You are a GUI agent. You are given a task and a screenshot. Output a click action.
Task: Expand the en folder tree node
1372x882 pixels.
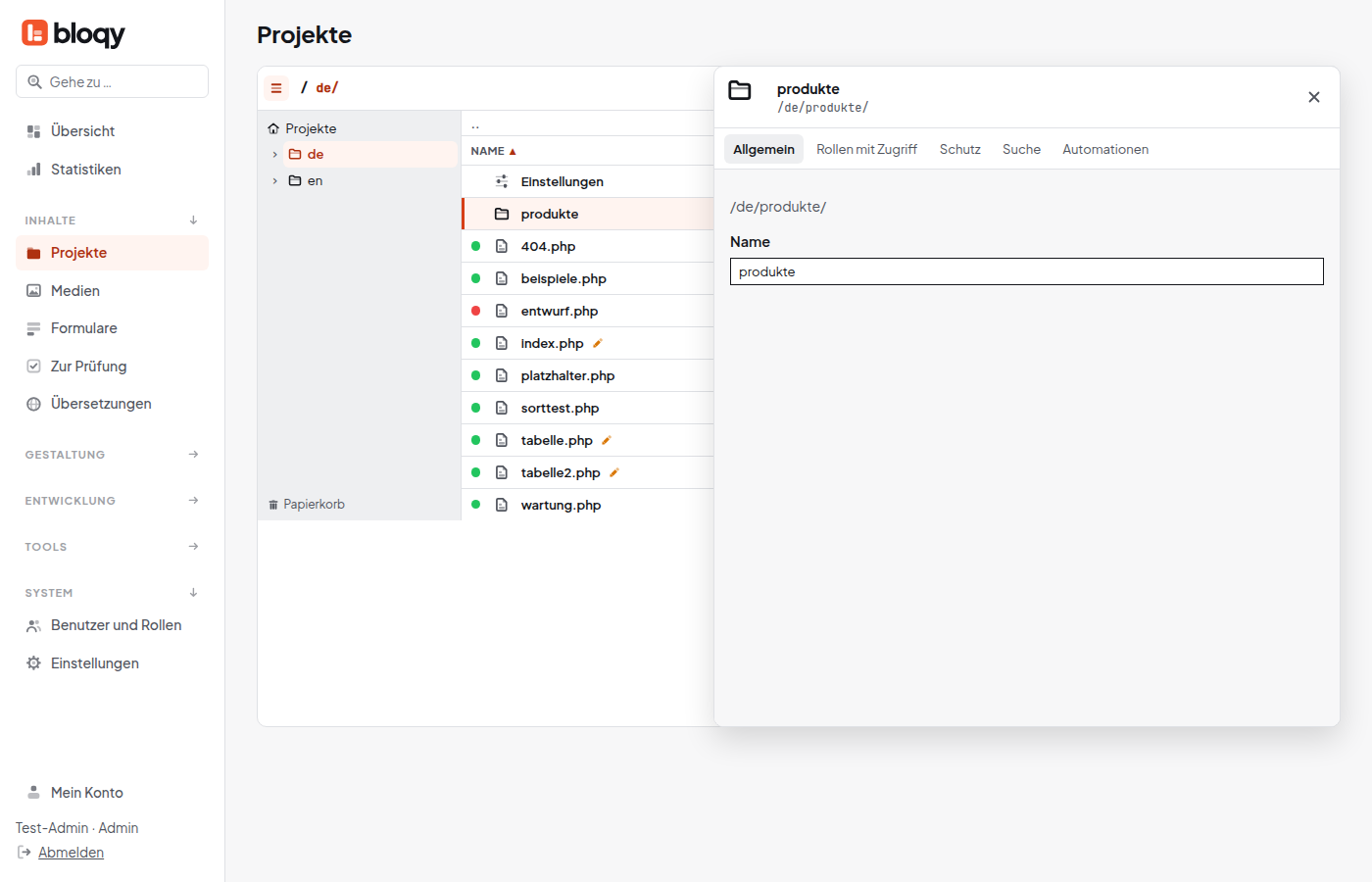tap(275, 180)
